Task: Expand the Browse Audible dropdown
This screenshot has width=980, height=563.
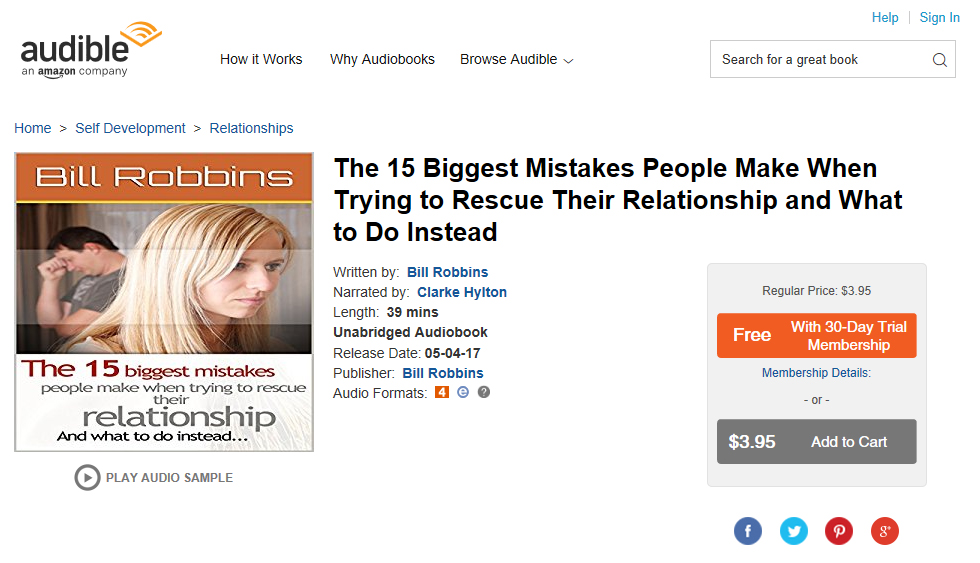Action: point(516,59)
